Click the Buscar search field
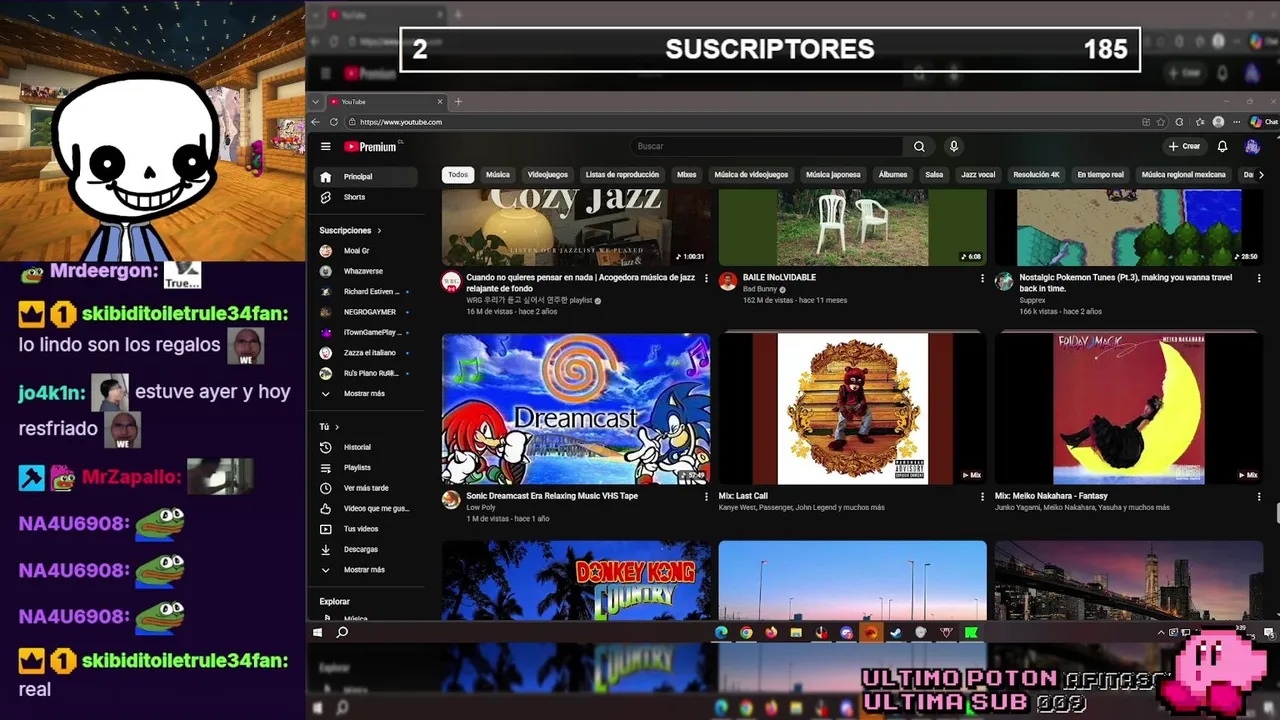 click(765, 146)
